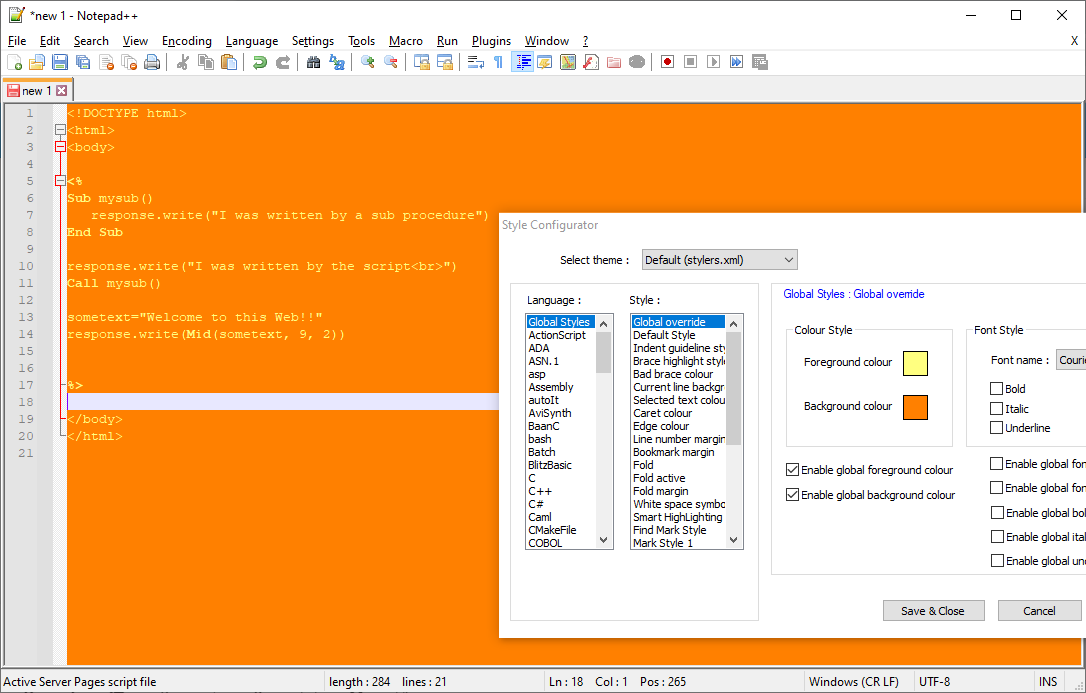Viewport: 1086px width, 693px height.
Task: Click the Close All toolbar icon
Action: coord(129,62)
